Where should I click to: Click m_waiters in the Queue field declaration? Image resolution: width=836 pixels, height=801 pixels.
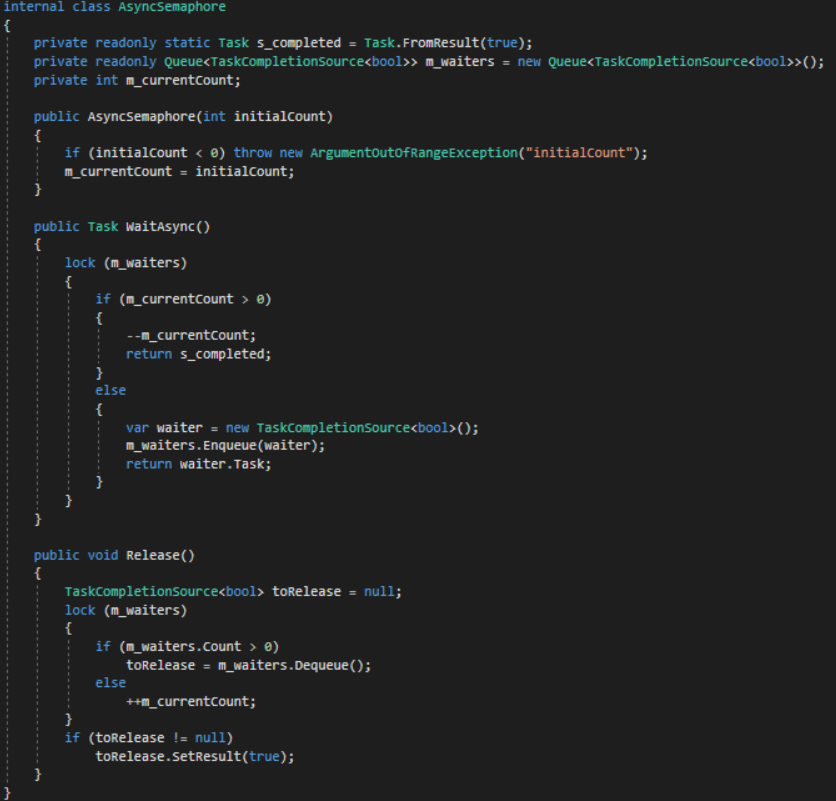coord(460,62)
